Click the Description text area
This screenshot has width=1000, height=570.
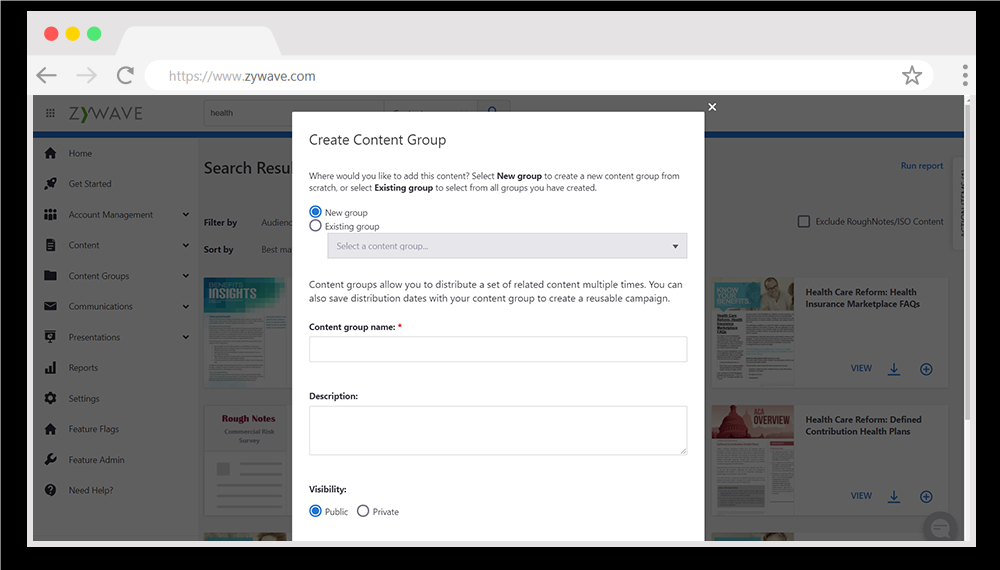(498, 430)
